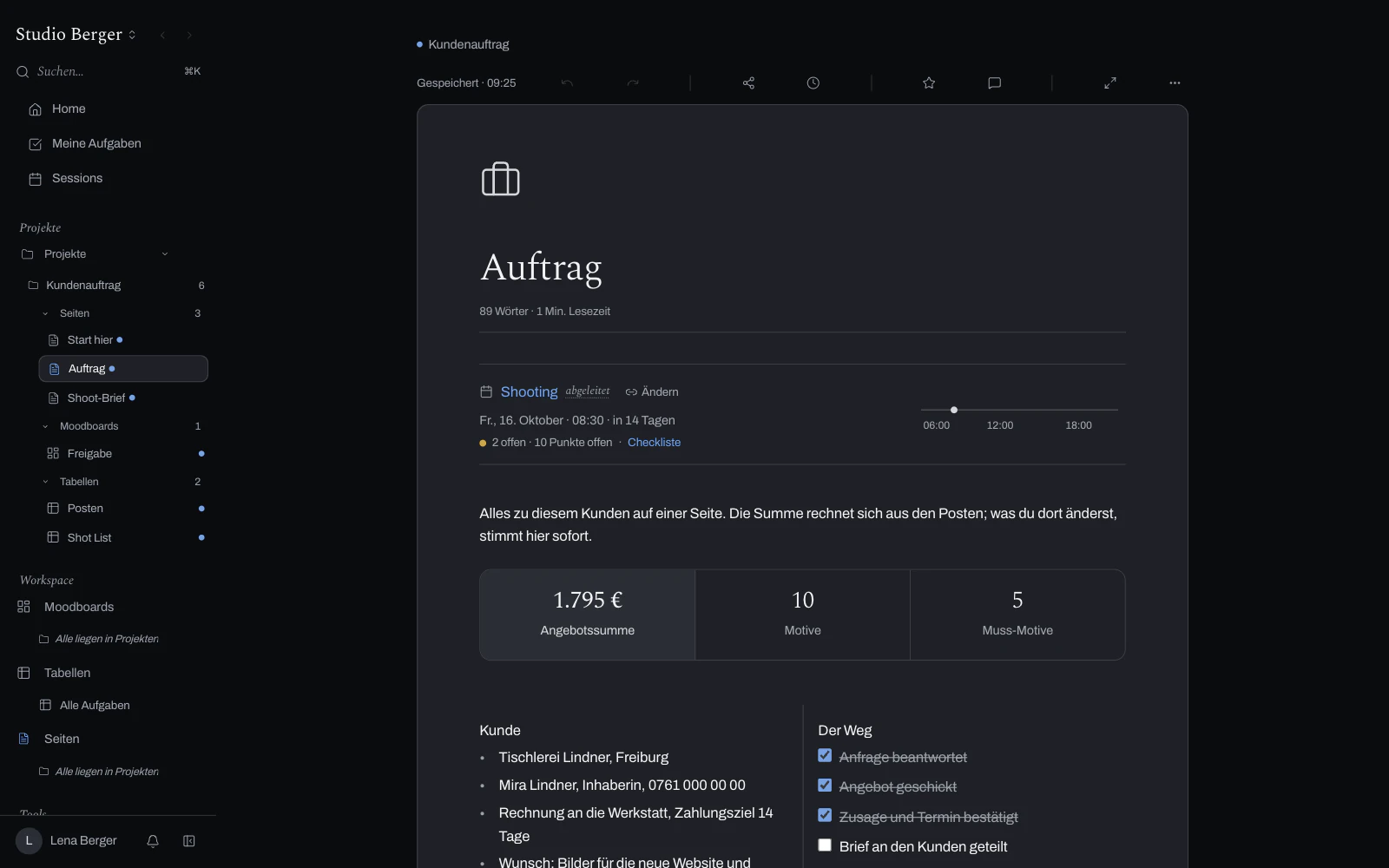Click the undo arrow in the toolbar
Viewport: 1389px width, 868px height.
click(x=567, y=83)
